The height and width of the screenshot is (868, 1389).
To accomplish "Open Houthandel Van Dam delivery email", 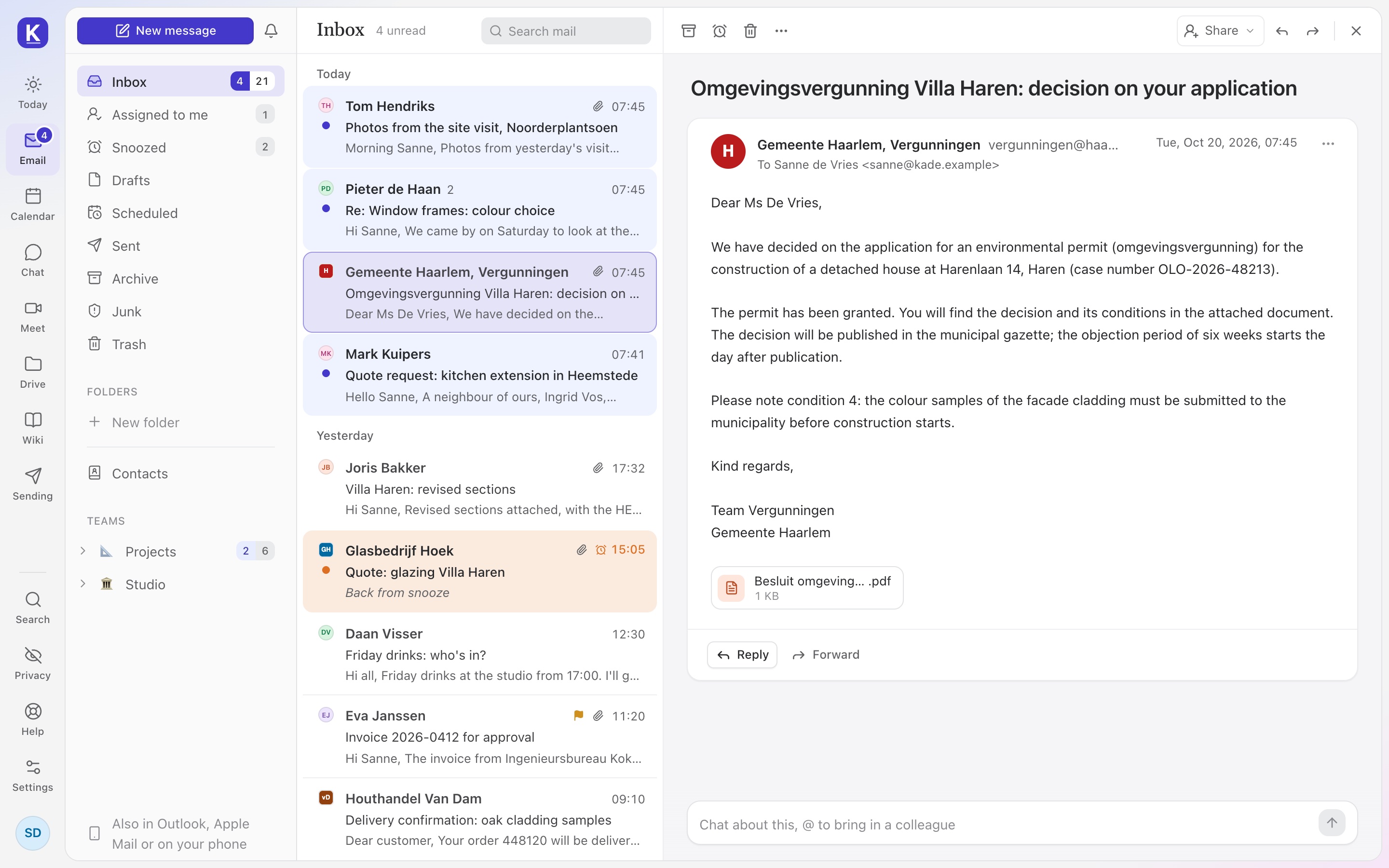I will pyautogui.click(x=480, y=819).
